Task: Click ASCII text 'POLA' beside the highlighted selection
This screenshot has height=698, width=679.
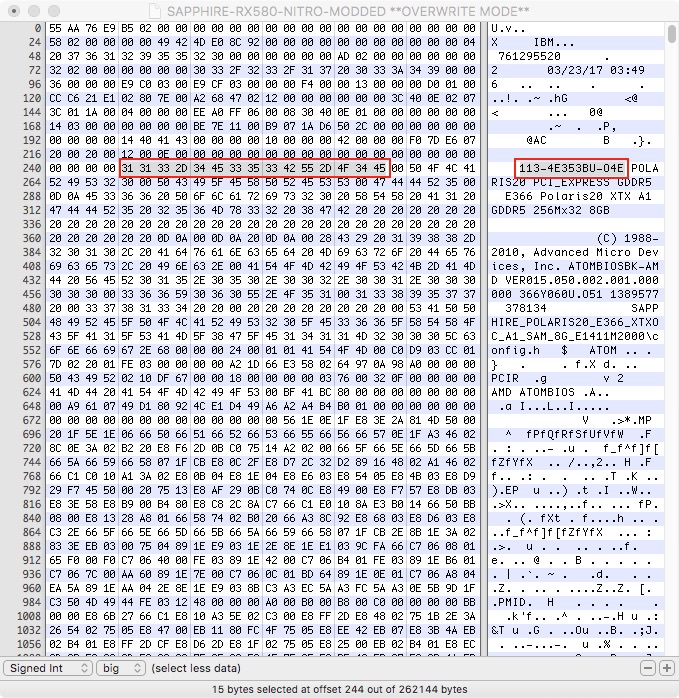Action: pos(645,168)
